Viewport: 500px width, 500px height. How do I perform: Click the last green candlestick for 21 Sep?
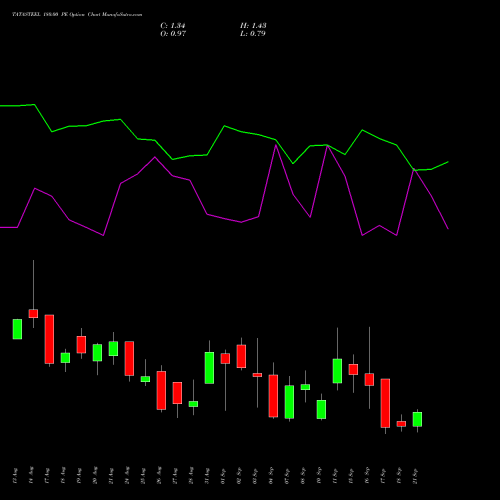[417, 419]
